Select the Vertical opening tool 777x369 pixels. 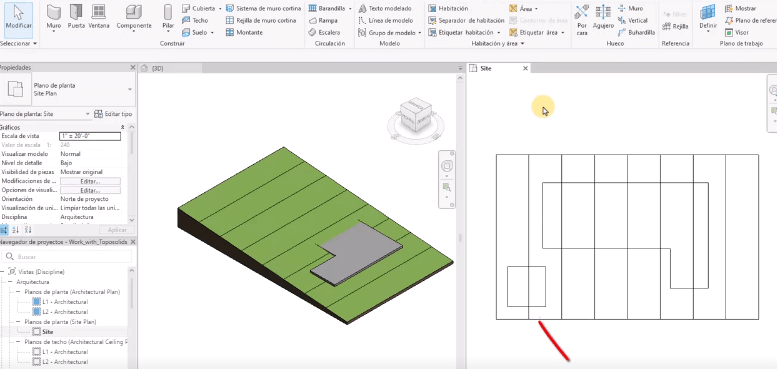[x=633, y=20]
